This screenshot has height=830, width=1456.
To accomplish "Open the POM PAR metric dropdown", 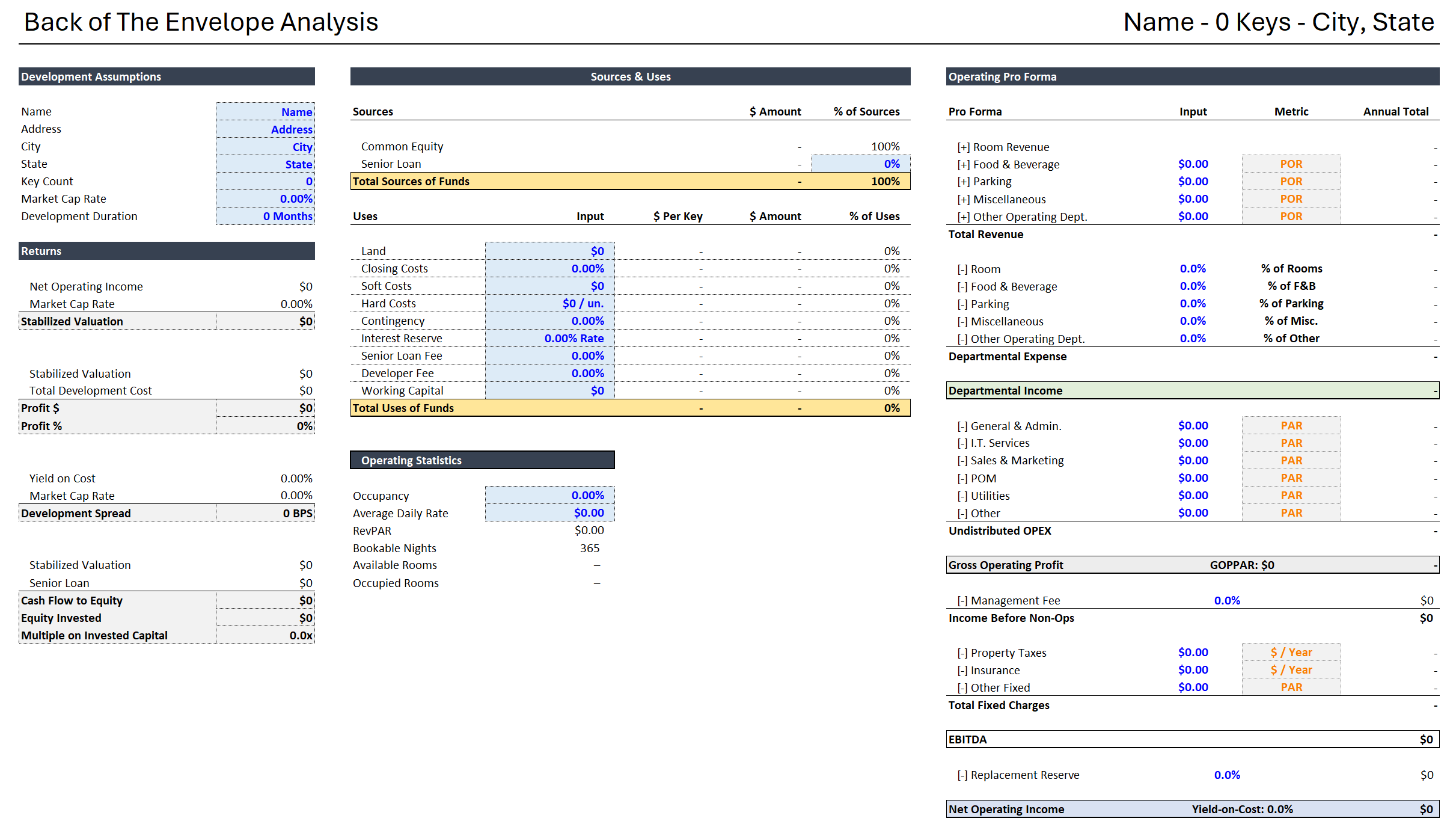I will (x=1291, y=478).
